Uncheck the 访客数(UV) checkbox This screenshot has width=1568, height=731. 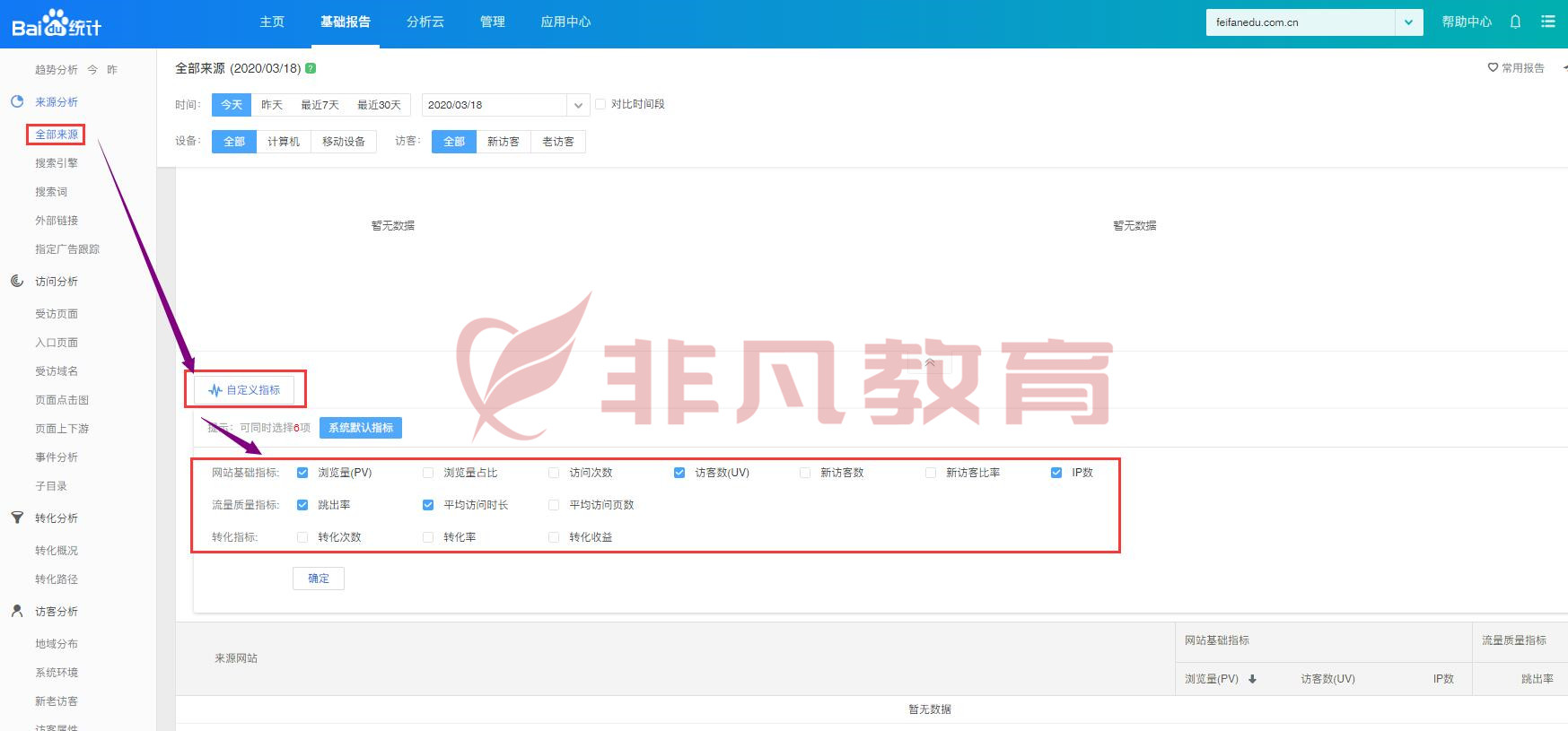tap(679, 473)
